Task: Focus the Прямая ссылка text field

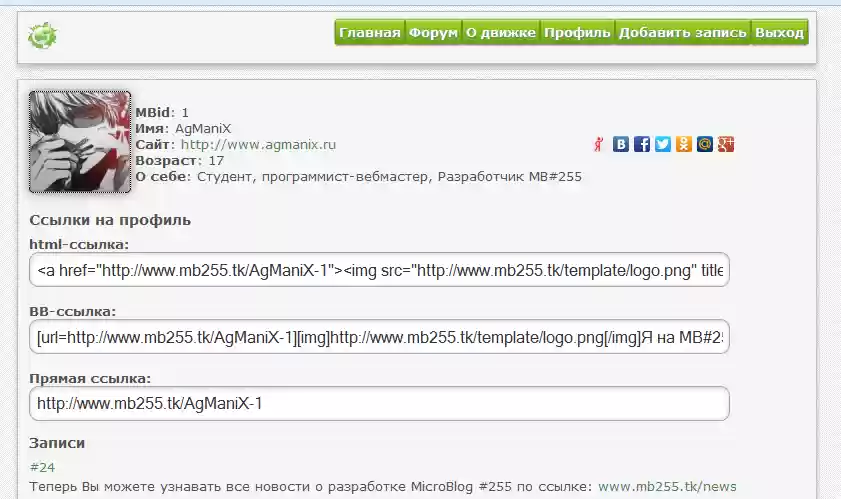Action: (x=379, y=403)
